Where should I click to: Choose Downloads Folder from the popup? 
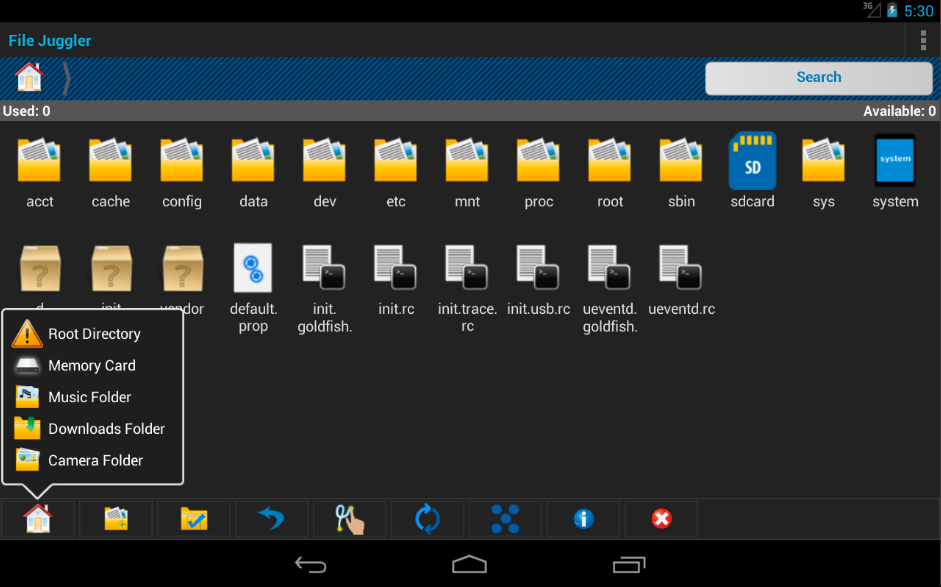point(93,429)
